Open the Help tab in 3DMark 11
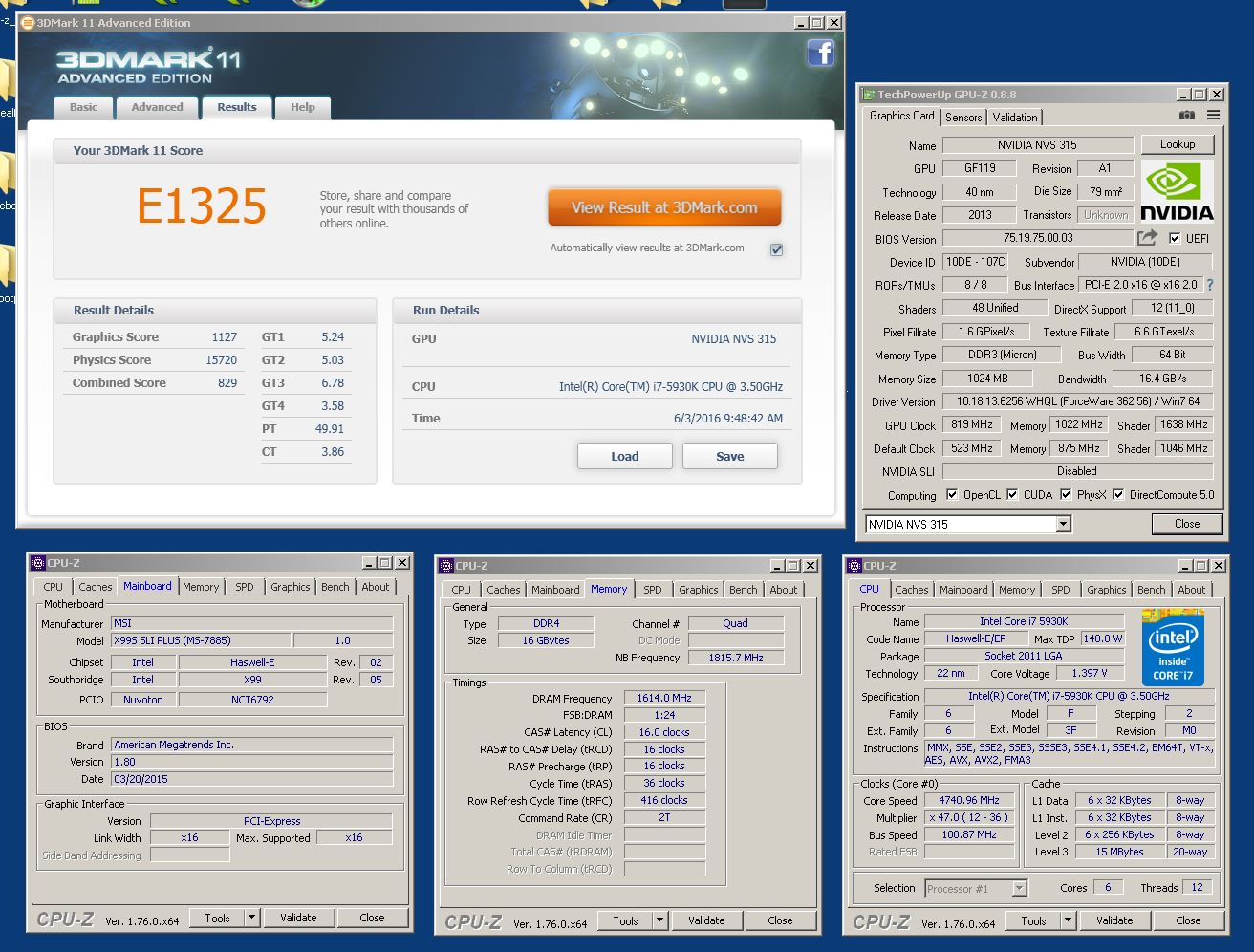Viewport: 1254px width, 952px height. pos(303,107)
